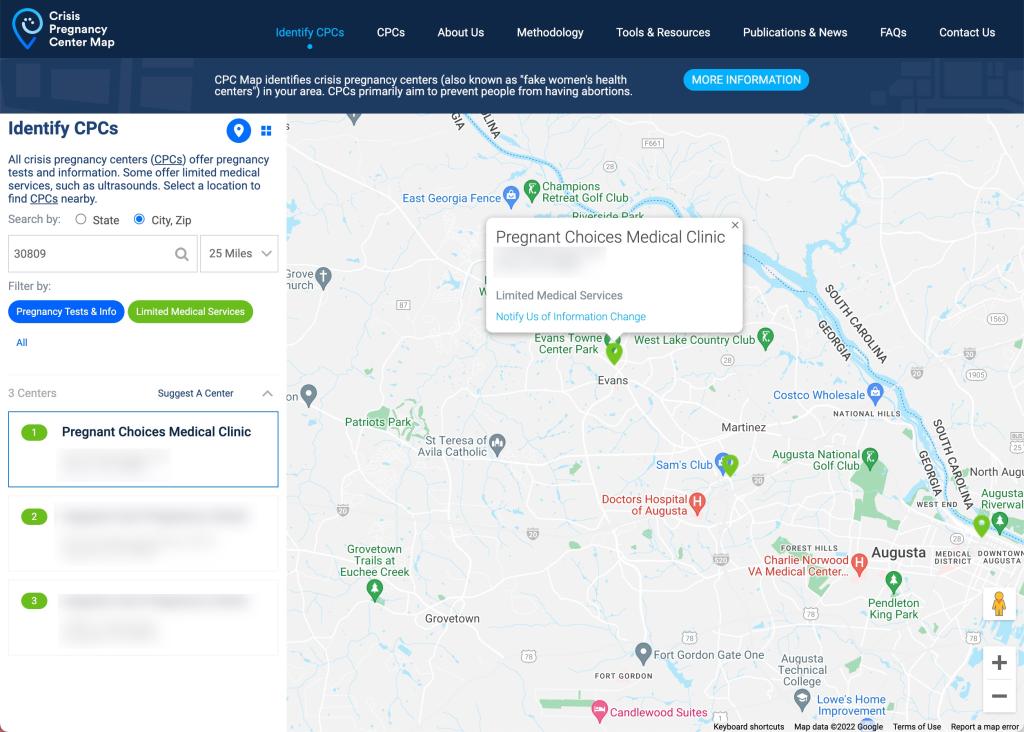
Task: Go to Tools & Resources menu
Action: coord(663,33)
